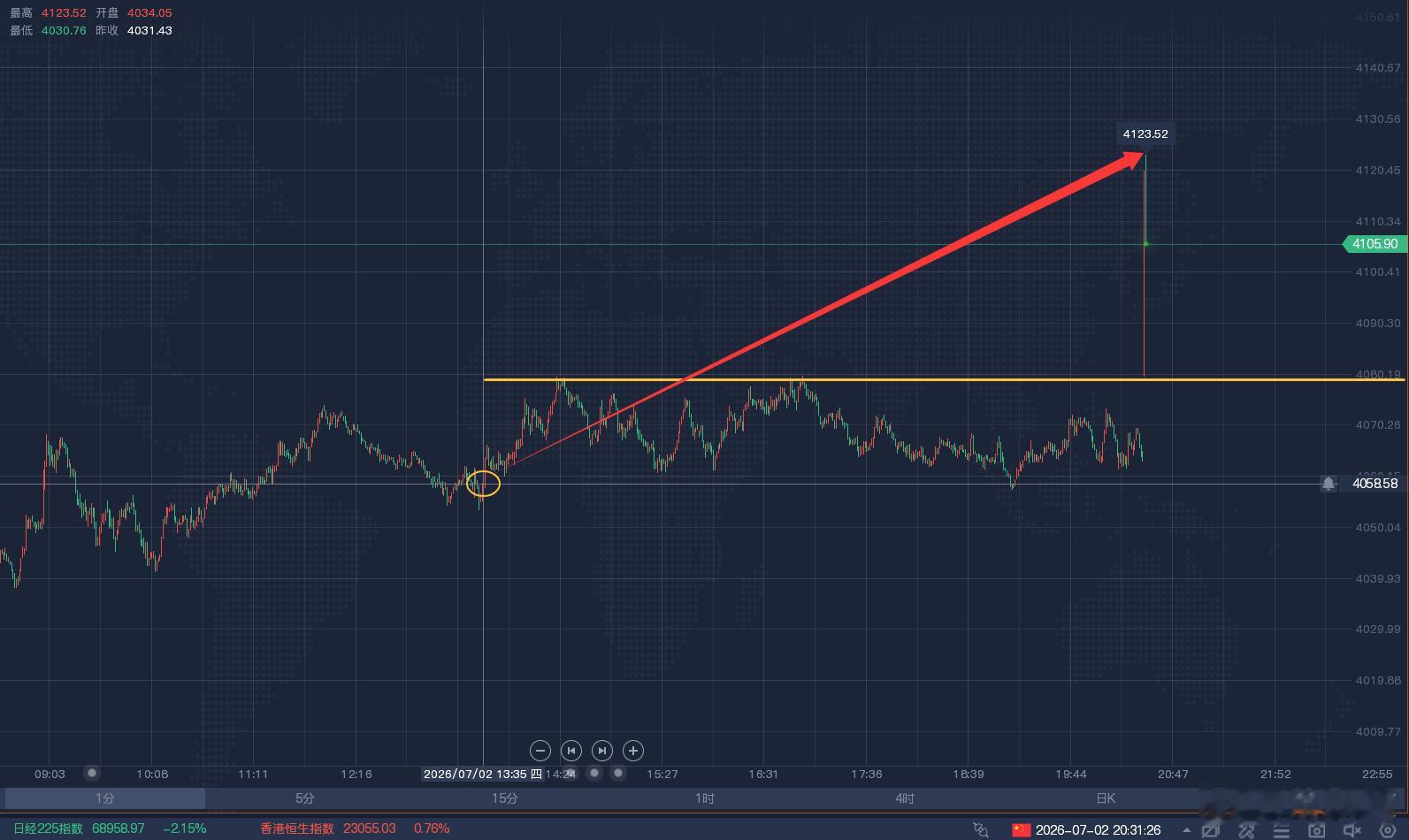1409x840 pixels.
Task: Click the 4123.52 high price label
Action: point(1145,134)
